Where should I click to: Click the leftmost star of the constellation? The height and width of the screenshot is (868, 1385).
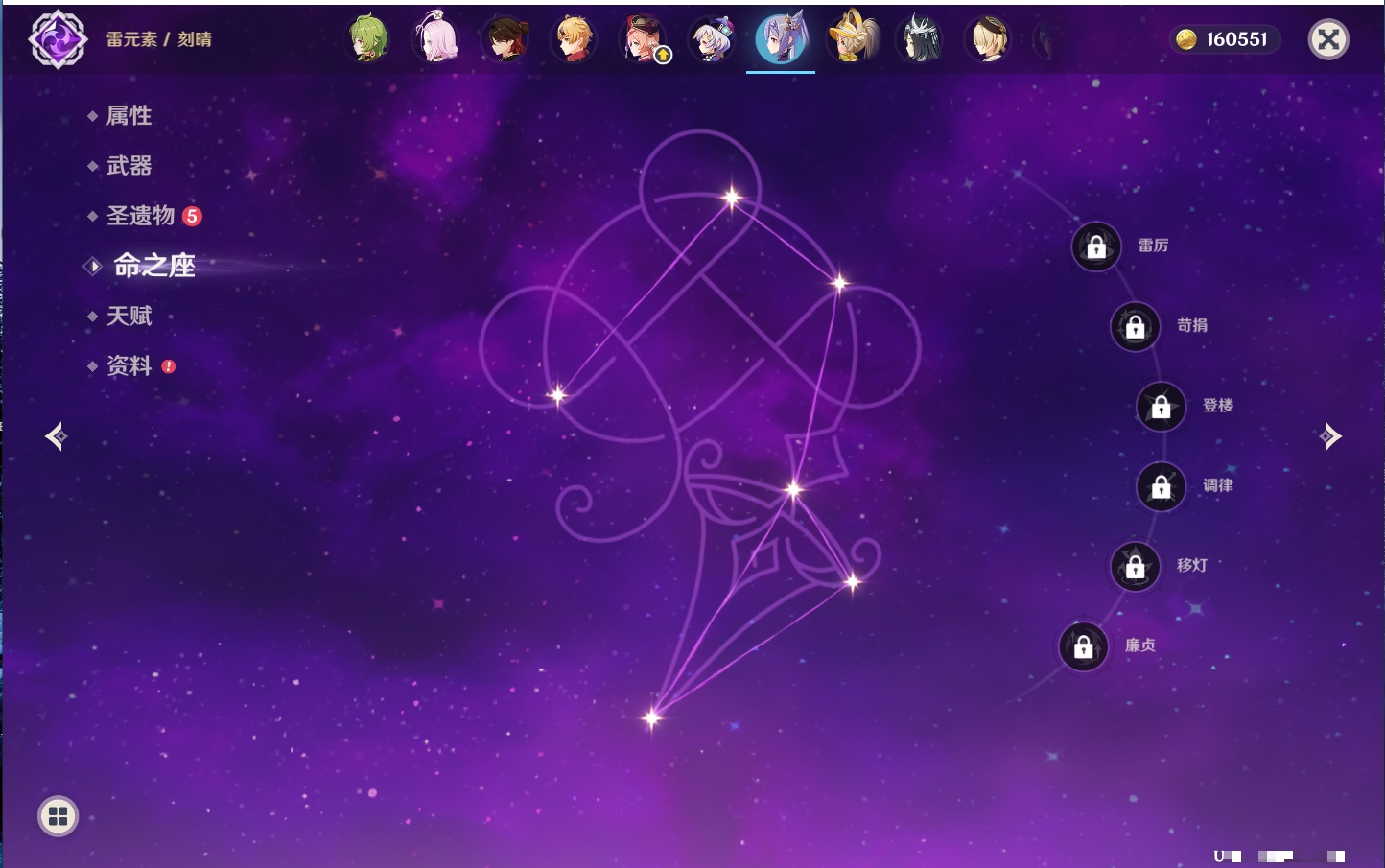[x=557, y=394]
